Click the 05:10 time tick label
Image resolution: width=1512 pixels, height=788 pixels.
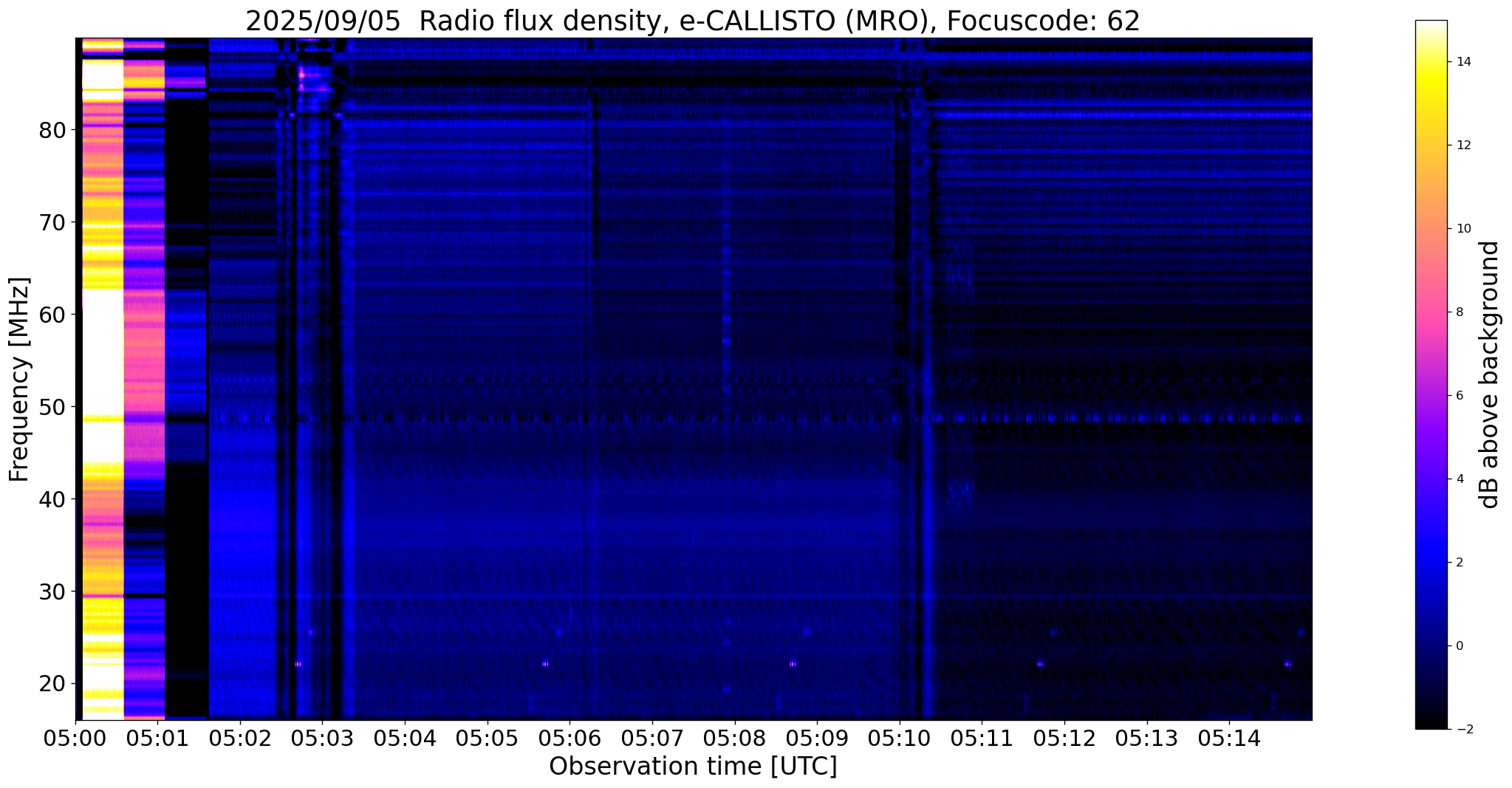tap(900, 739)
